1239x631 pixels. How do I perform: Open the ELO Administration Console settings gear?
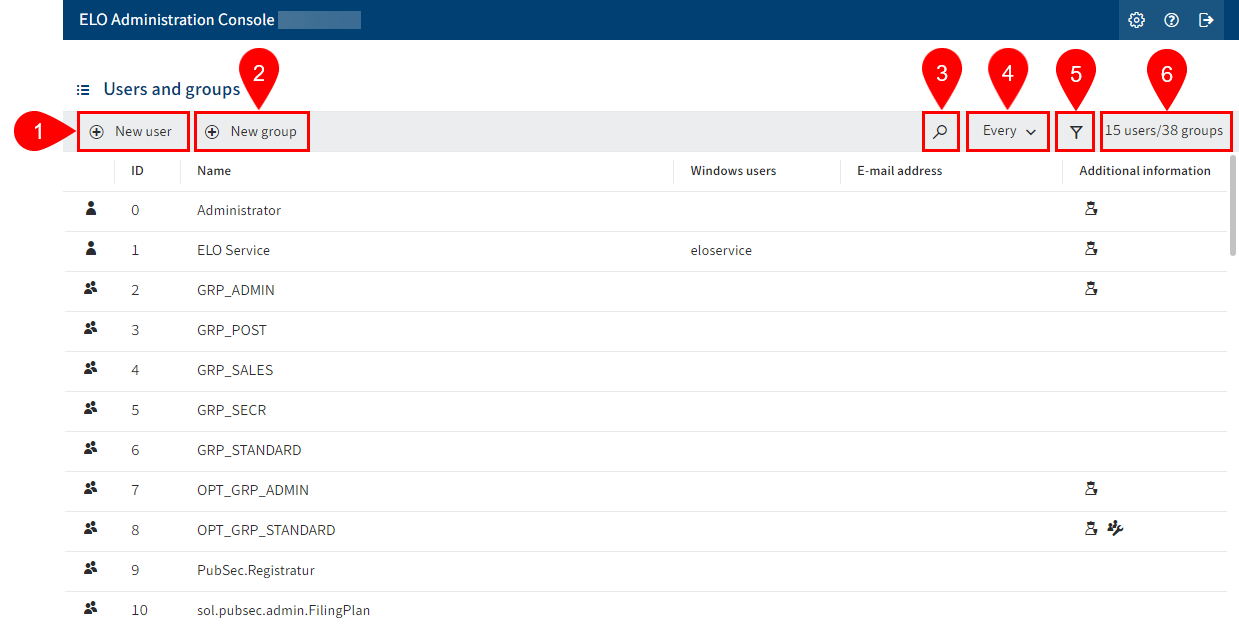(1136, 19)
